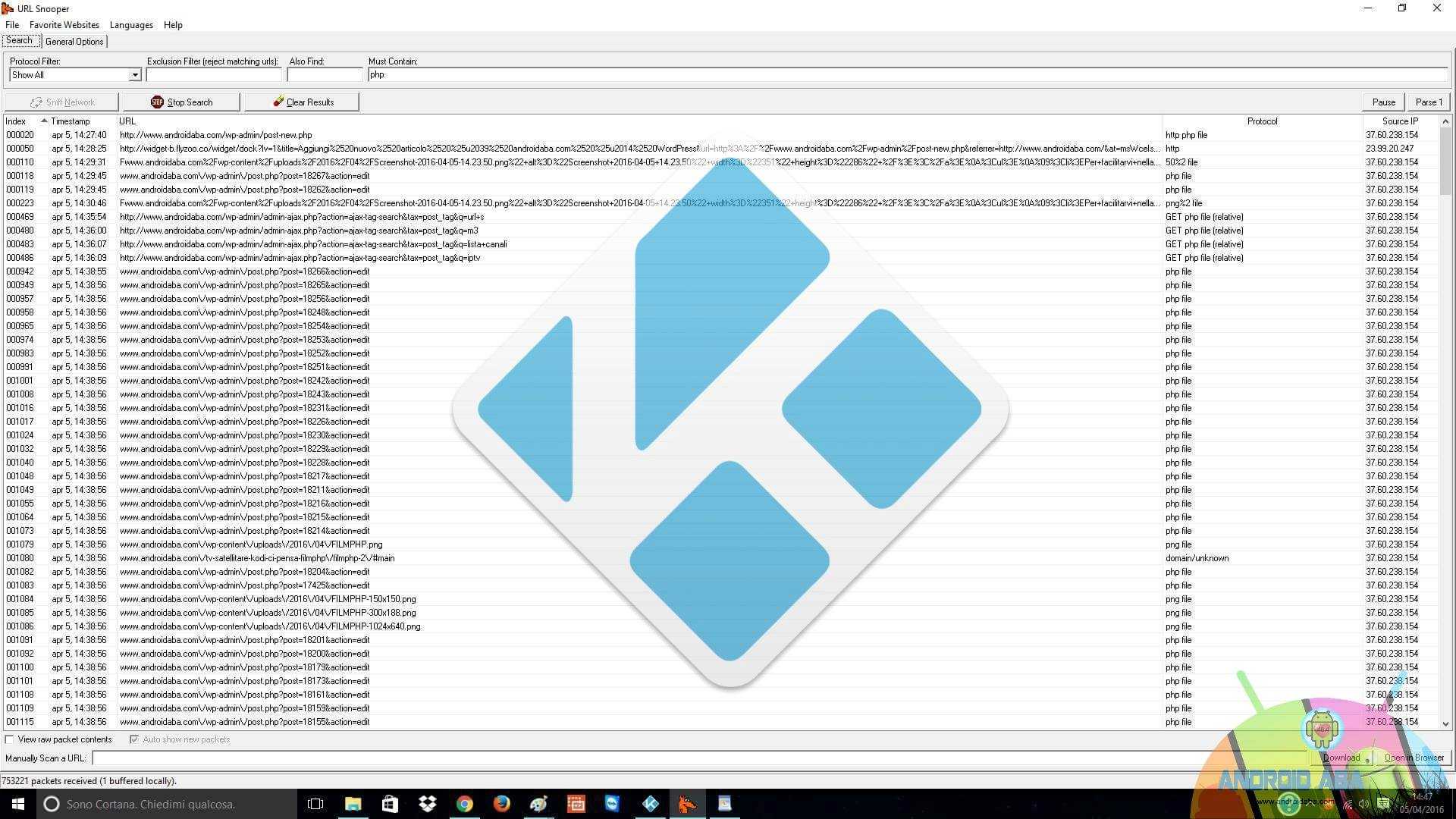This screenshot has height=819, width=1456.
Task: Click the Clear Results broom button
Action: 302,102
